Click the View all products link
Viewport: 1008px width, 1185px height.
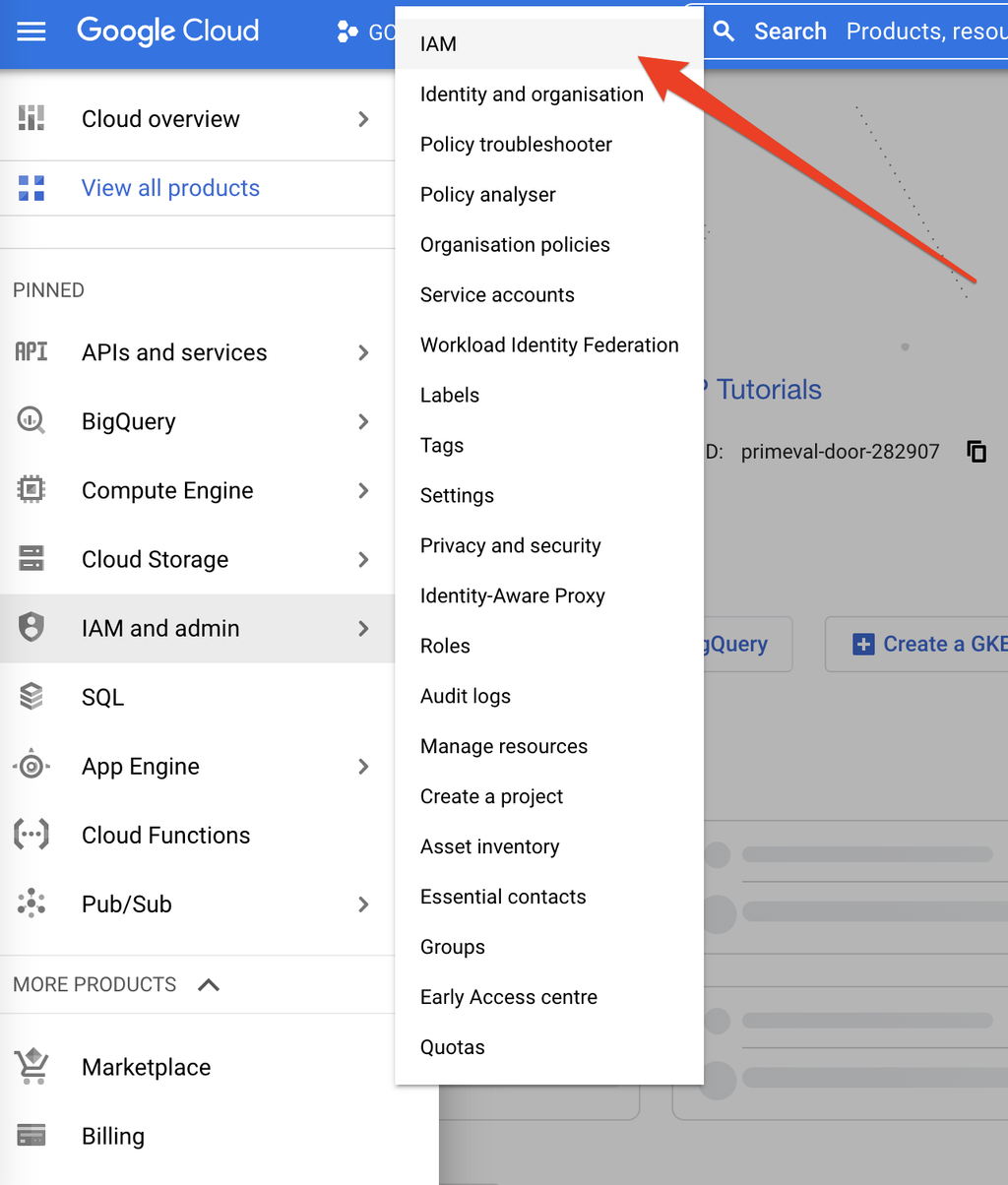point(170,188)
